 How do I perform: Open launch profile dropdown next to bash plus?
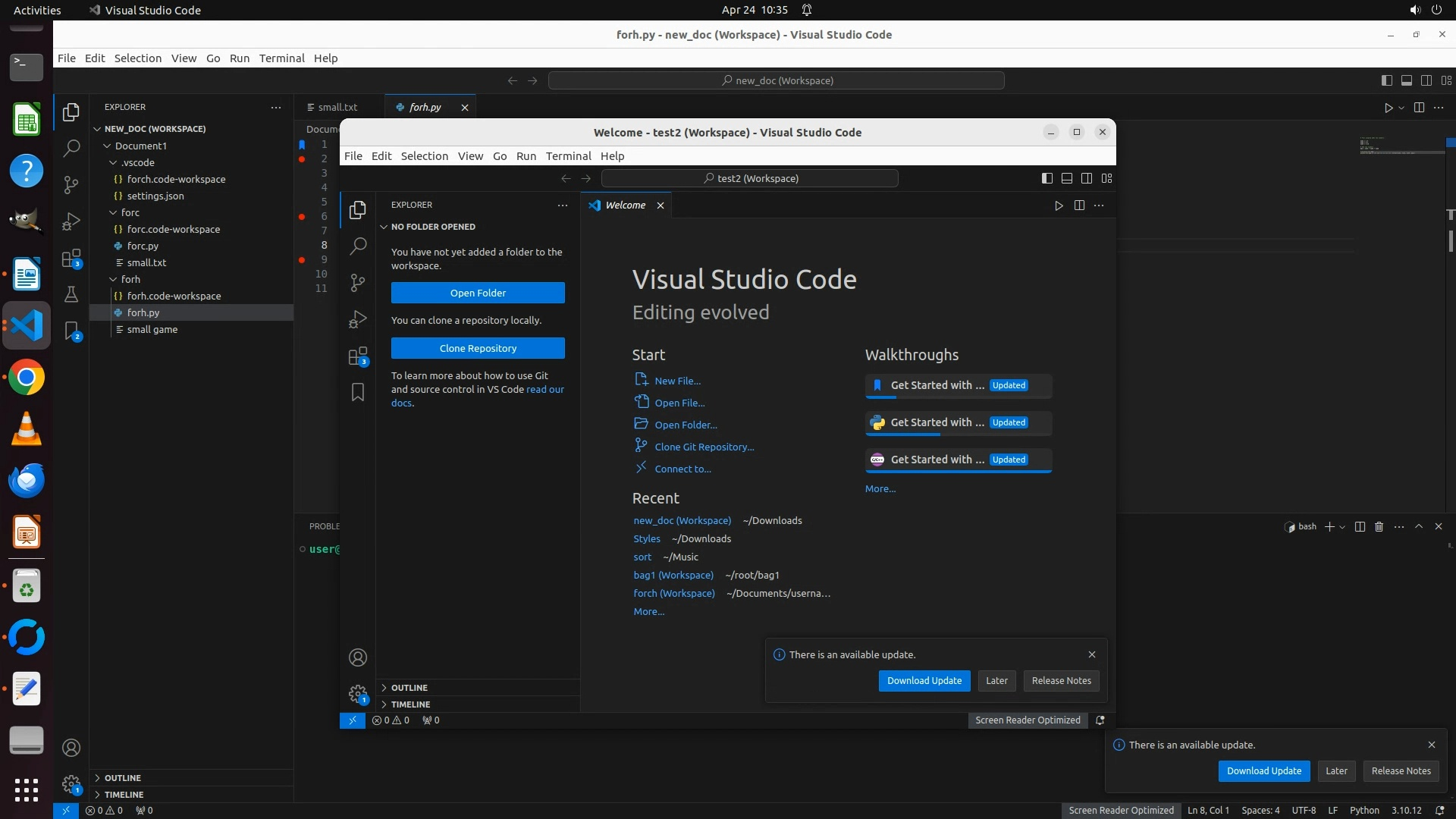point(1343,527)
